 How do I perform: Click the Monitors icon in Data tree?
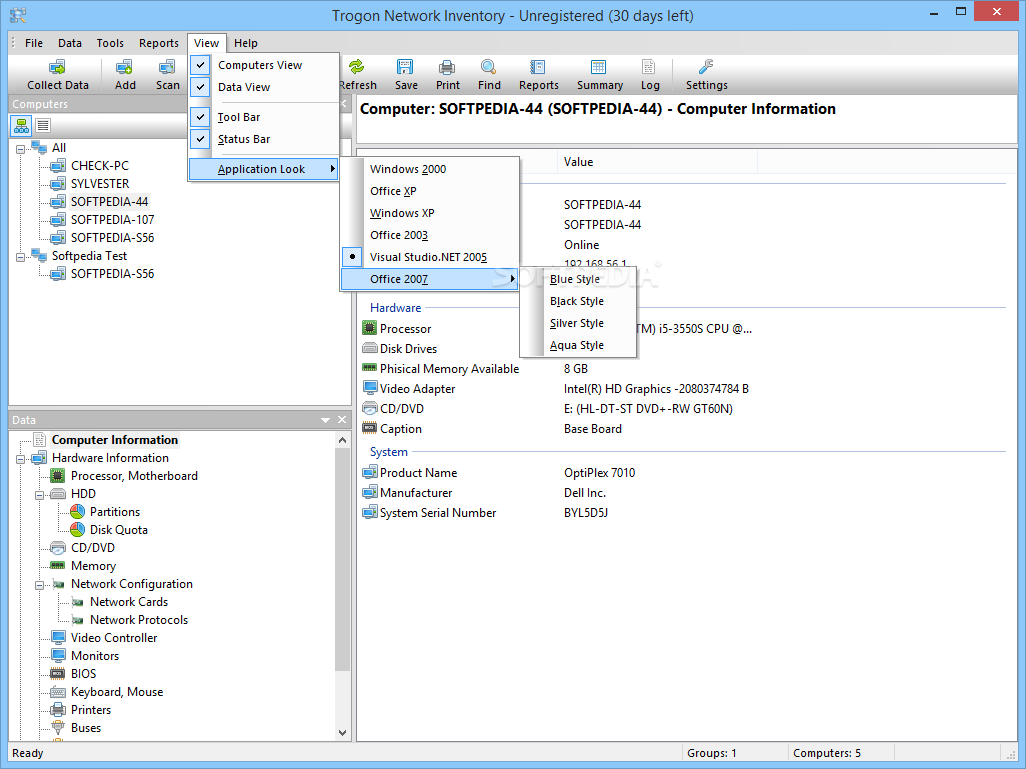58,655
